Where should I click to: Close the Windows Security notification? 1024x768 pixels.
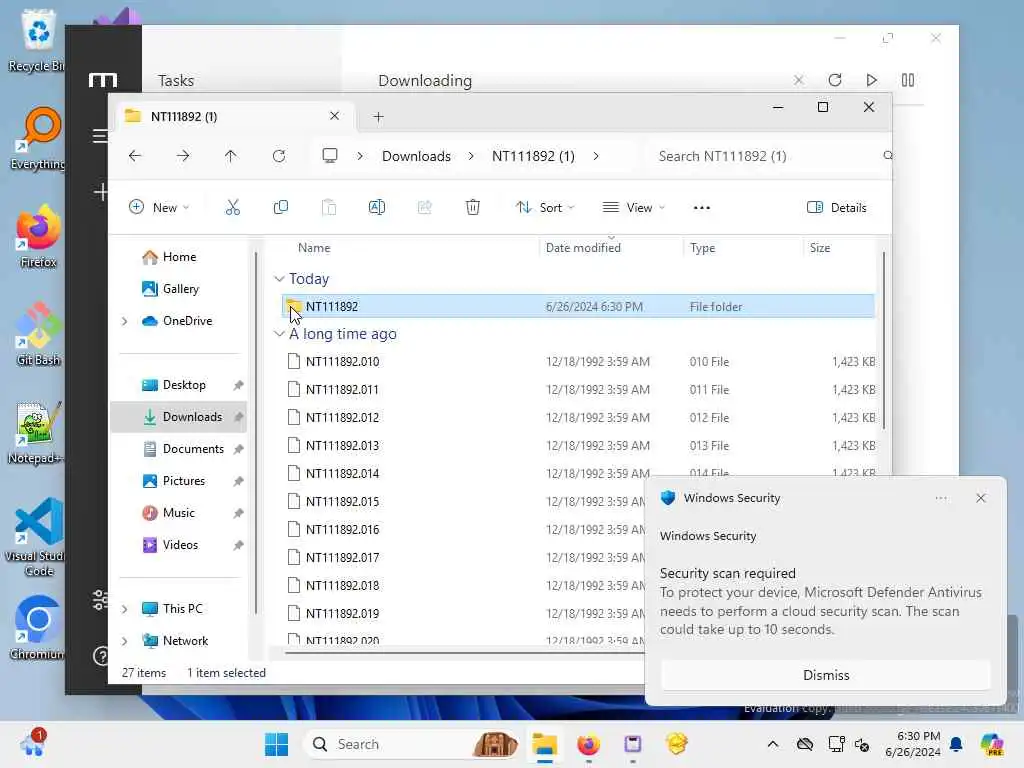pos(980,498)
